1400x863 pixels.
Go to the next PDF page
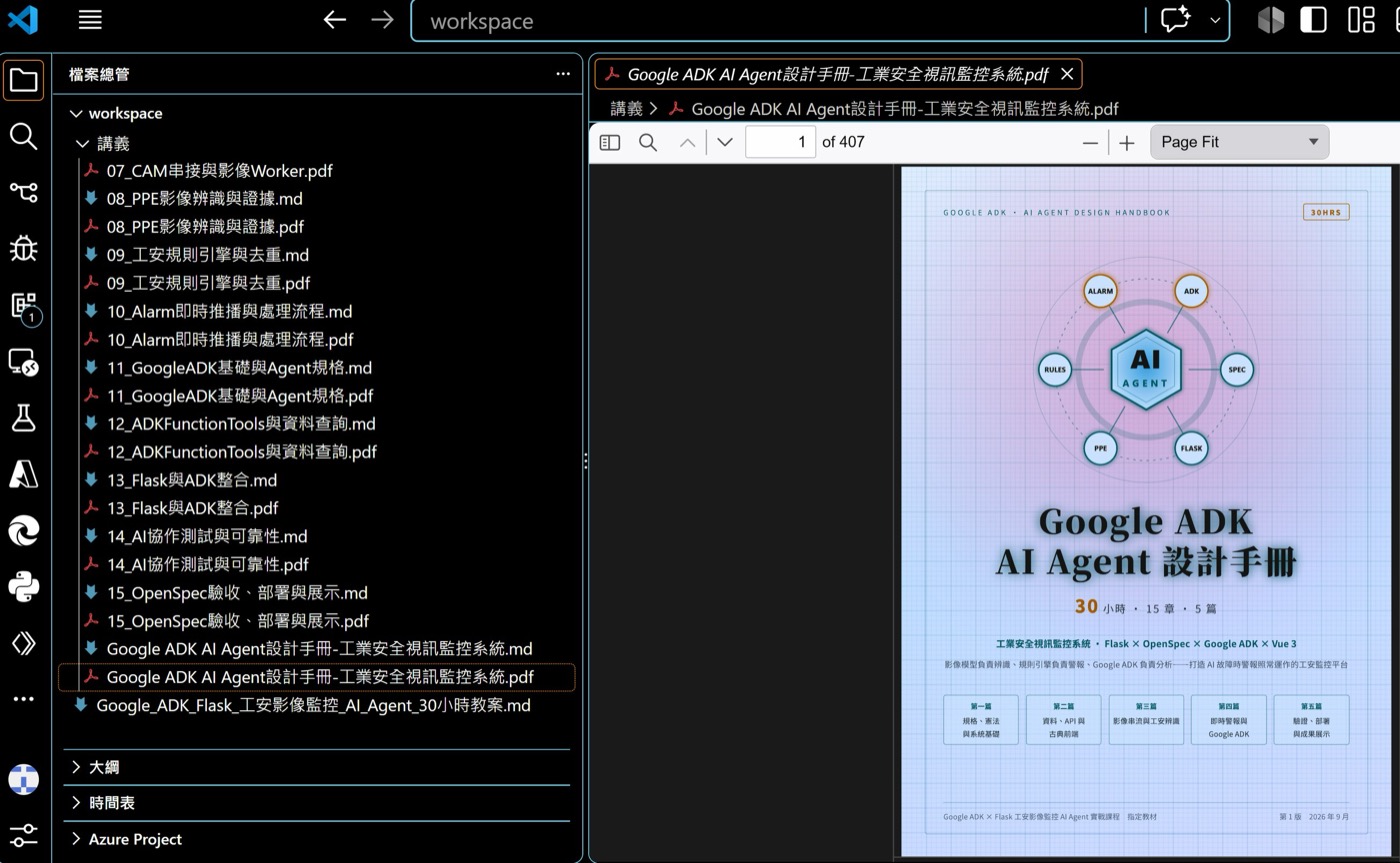(x=725, y=142)
